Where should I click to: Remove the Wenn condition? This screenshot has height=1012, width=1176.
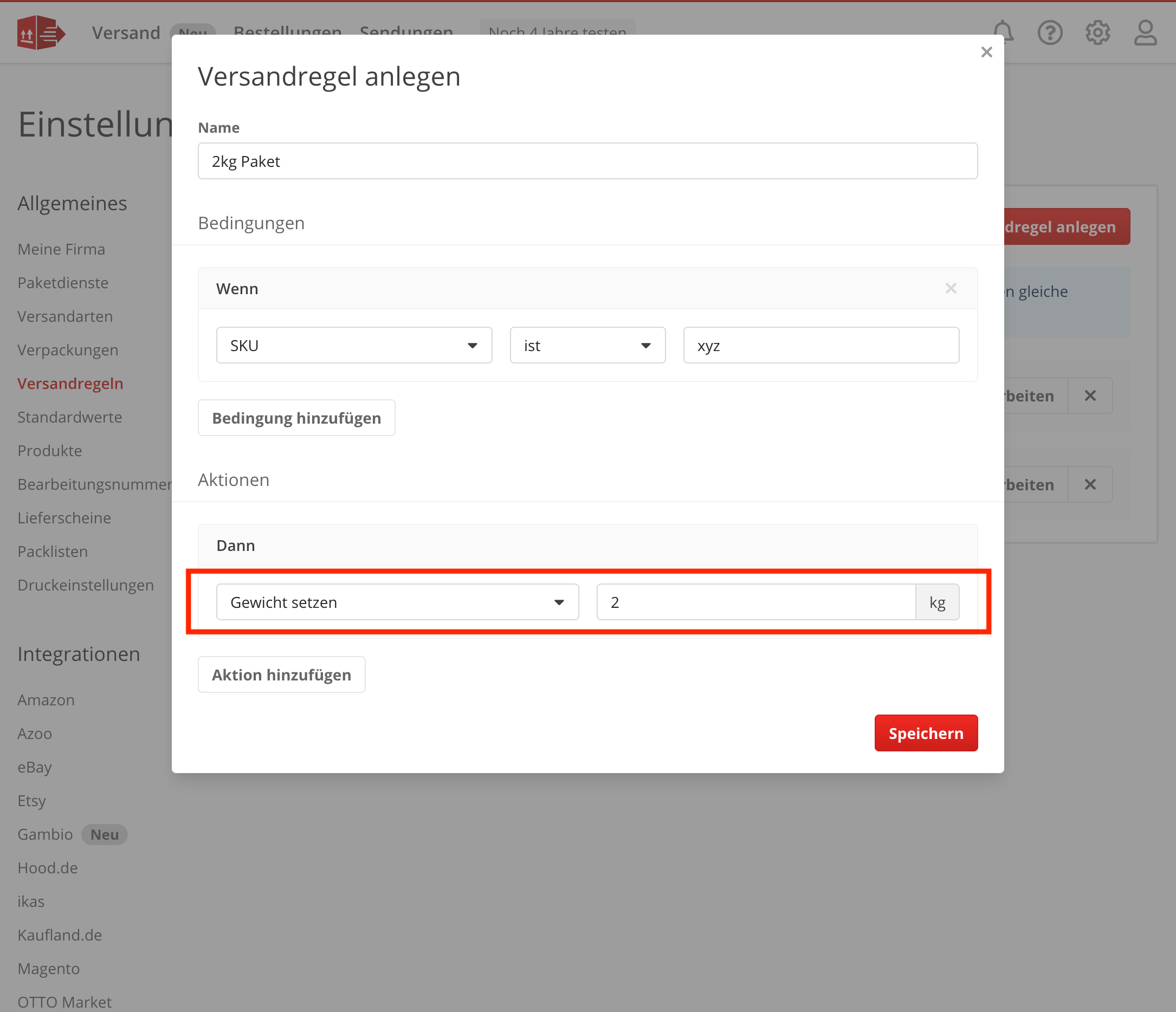(951, 288)
